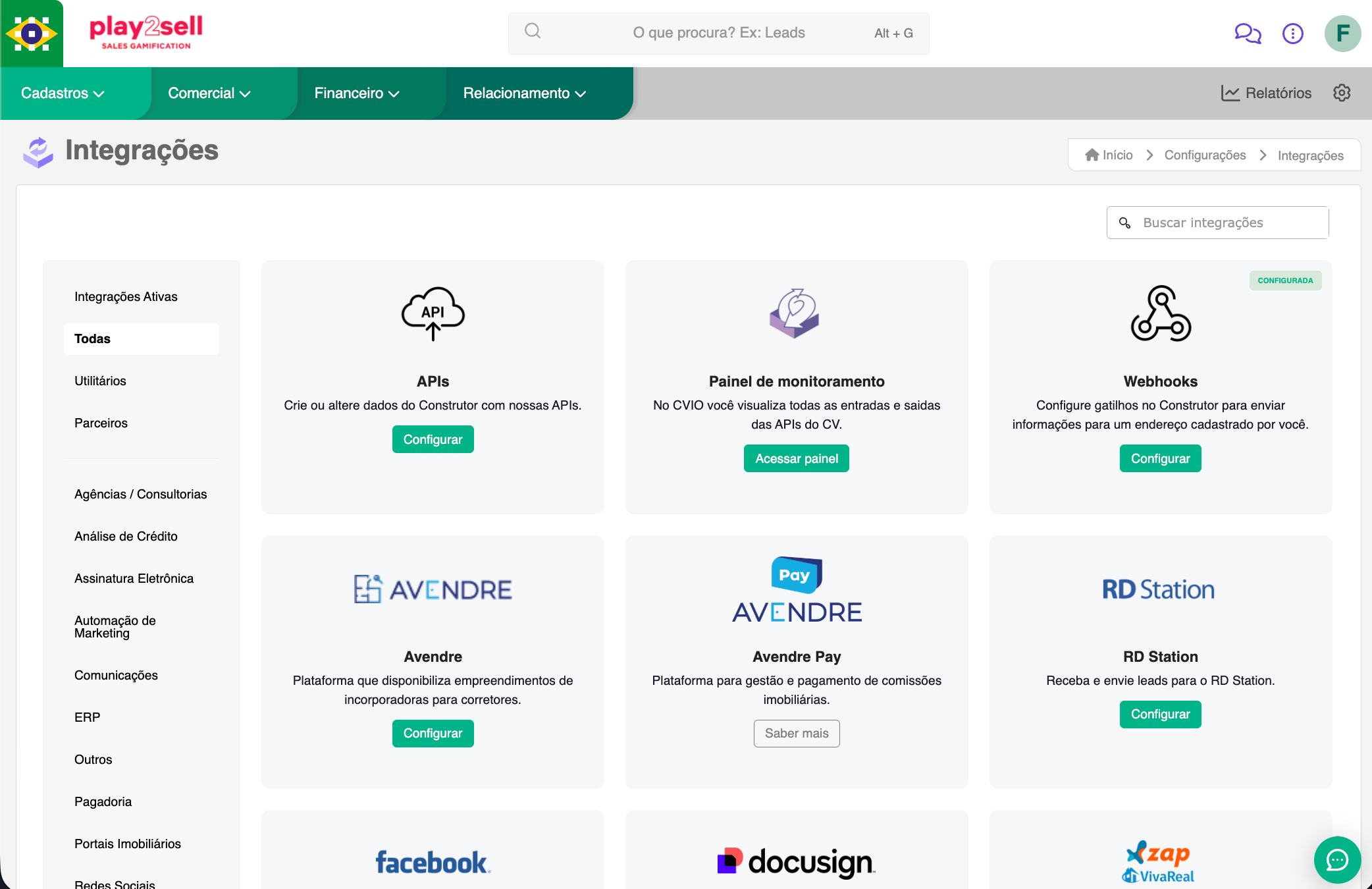Screen dimensions: 1372x889
Task: Focus the Buscar integrações field
Action: click(x=1217, y=223)
